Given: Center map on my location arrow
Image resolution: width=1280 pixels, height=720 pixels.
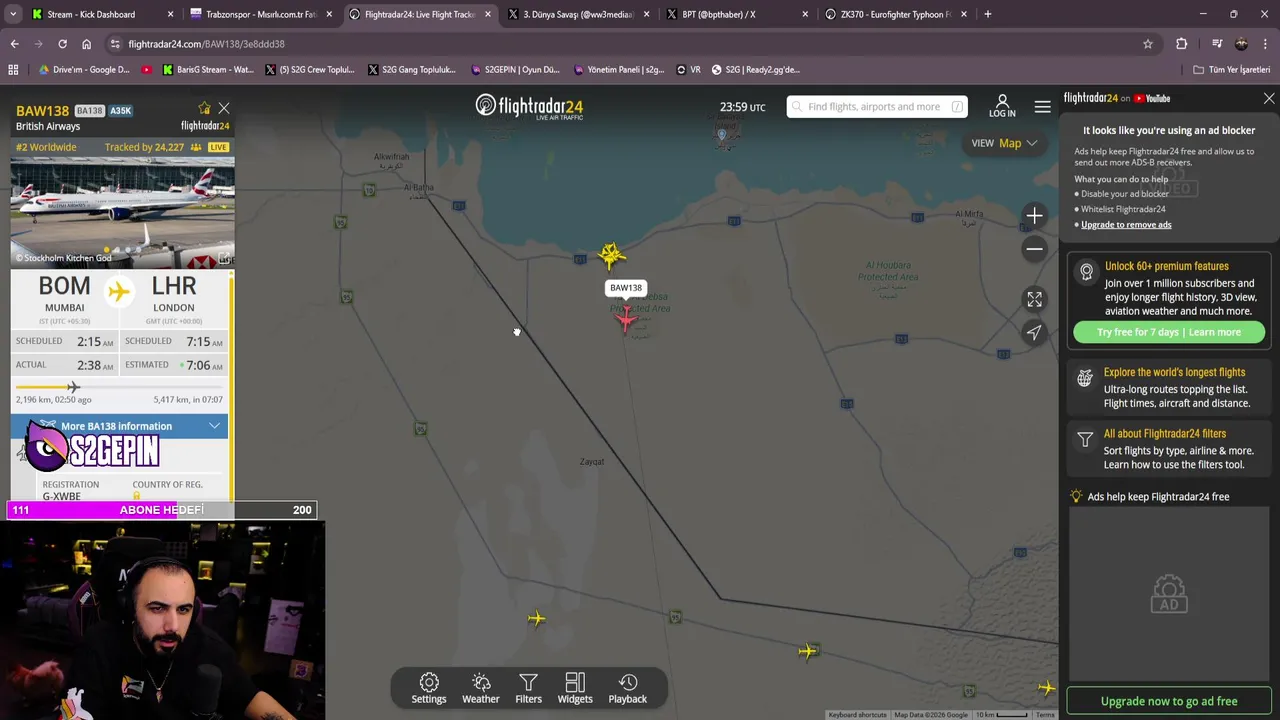Looking at the screenshot, I should pyautogui.click(x=1034, y=332).
